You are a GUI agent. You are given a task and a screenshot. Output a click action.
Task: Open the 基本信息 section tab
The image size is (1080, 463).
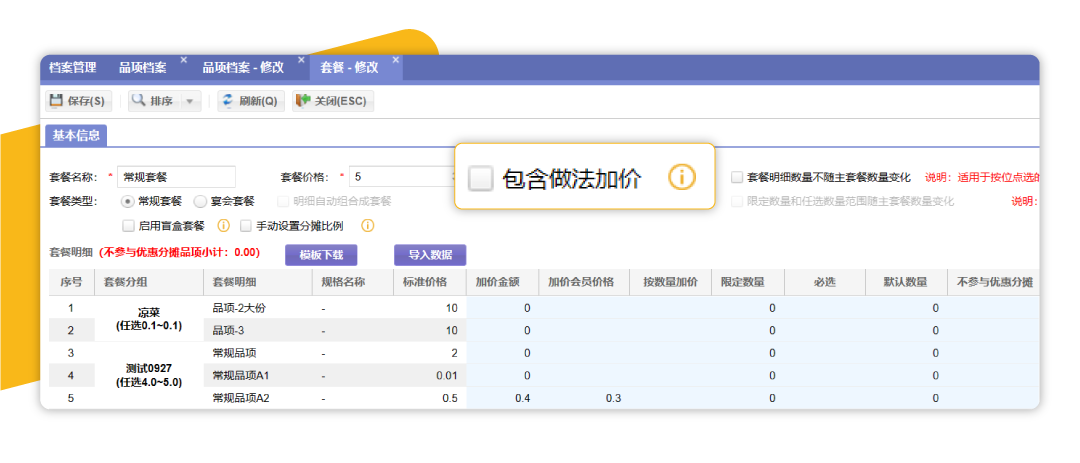click(76, 135)
